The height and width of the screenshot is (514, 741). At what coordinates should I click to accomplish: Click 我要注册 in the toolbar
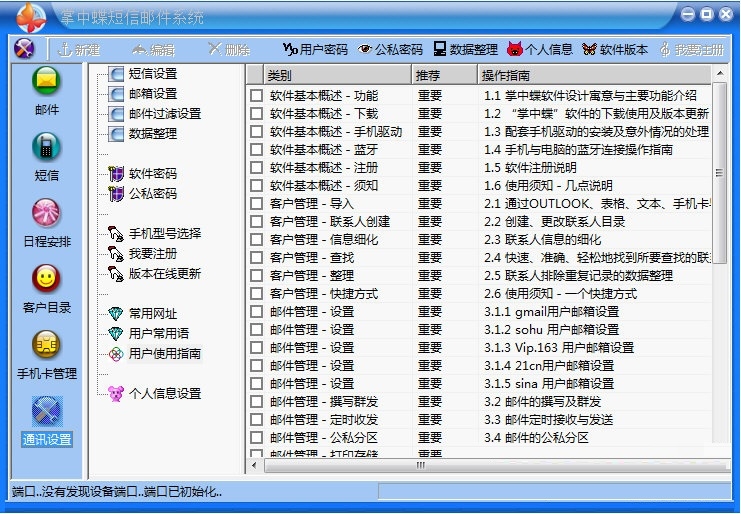click(x=691, y=50)
